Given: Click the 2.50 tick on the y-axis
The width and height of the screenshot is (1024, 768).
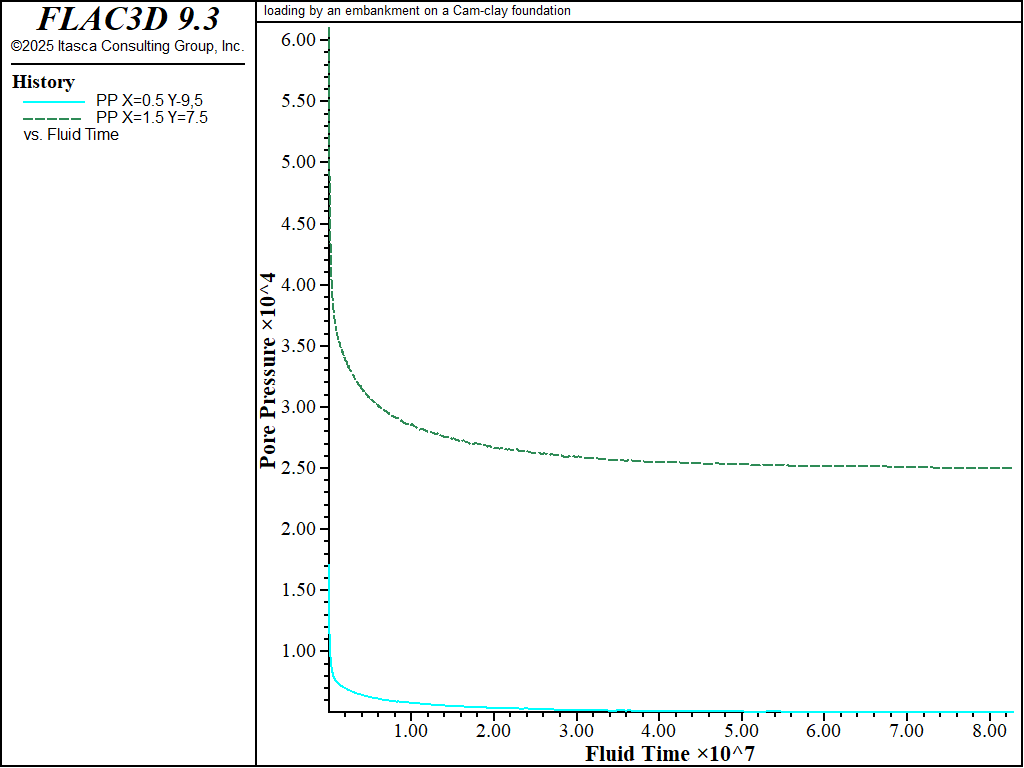Looking at the screenshot, I should tap(299, 468).
